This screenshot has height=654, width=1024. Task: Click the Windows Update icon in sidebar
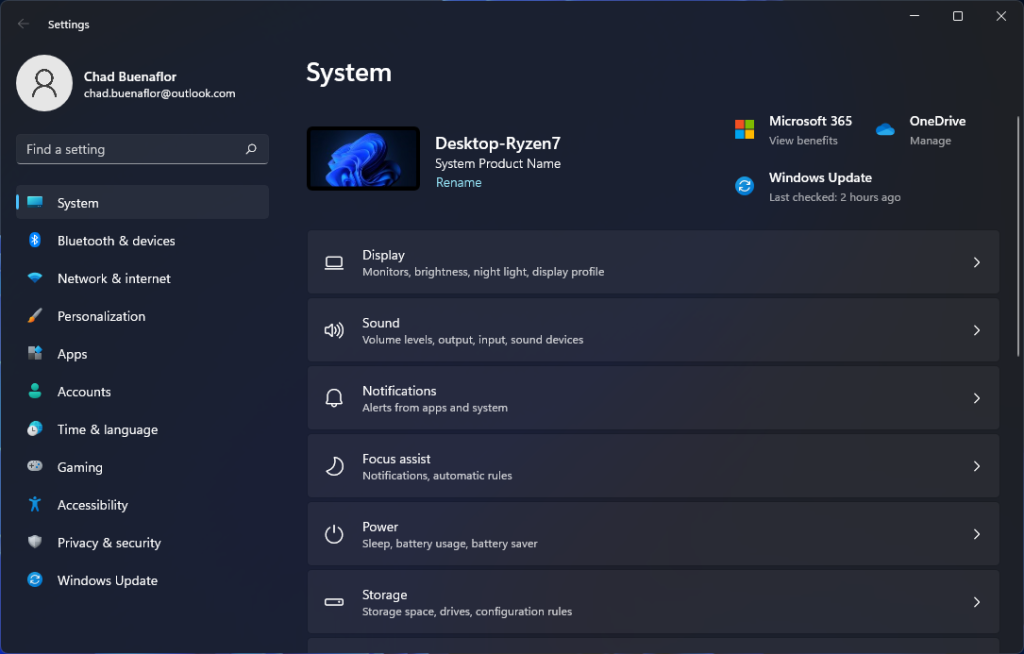coord(35,580)
